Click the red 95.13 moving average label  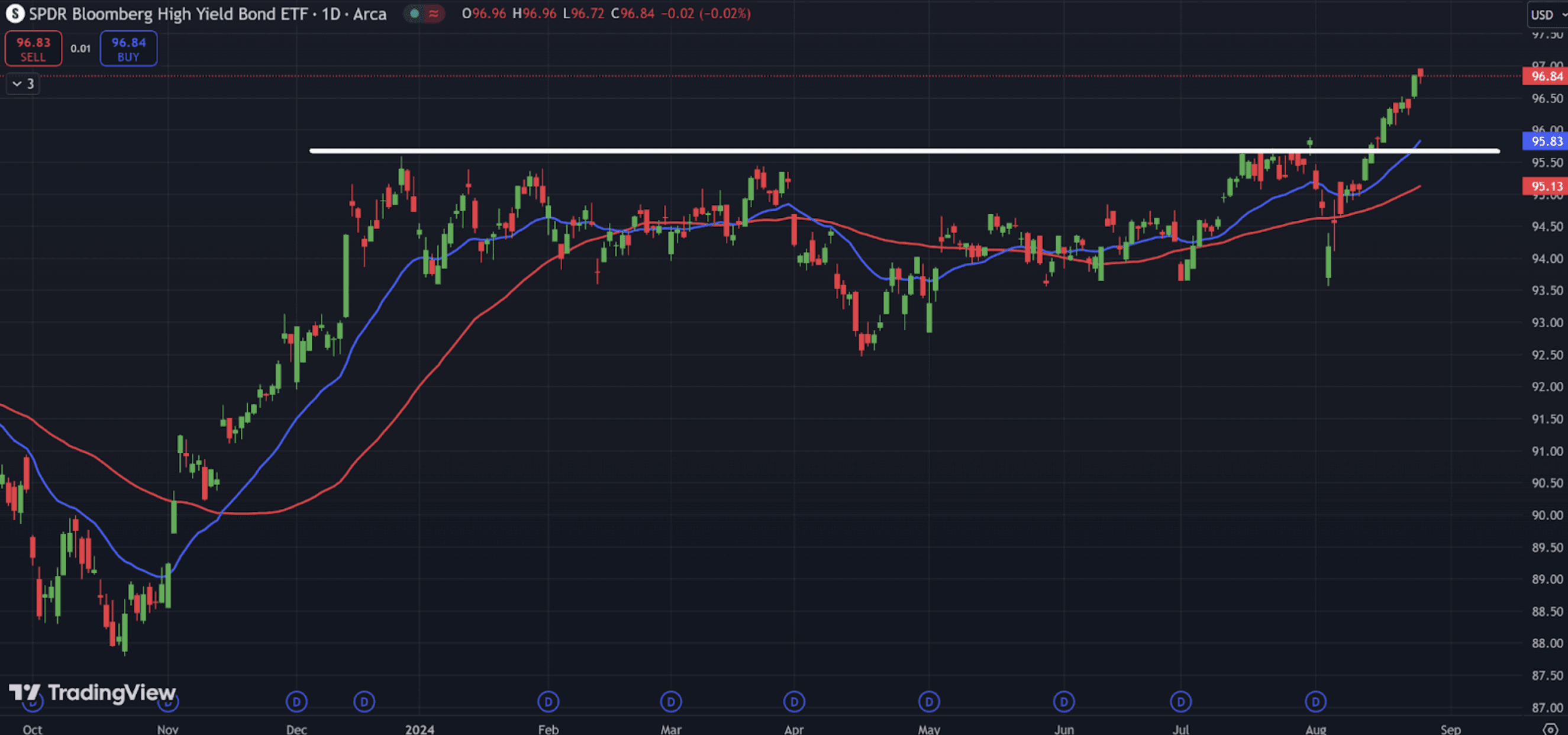[1545, 186]
